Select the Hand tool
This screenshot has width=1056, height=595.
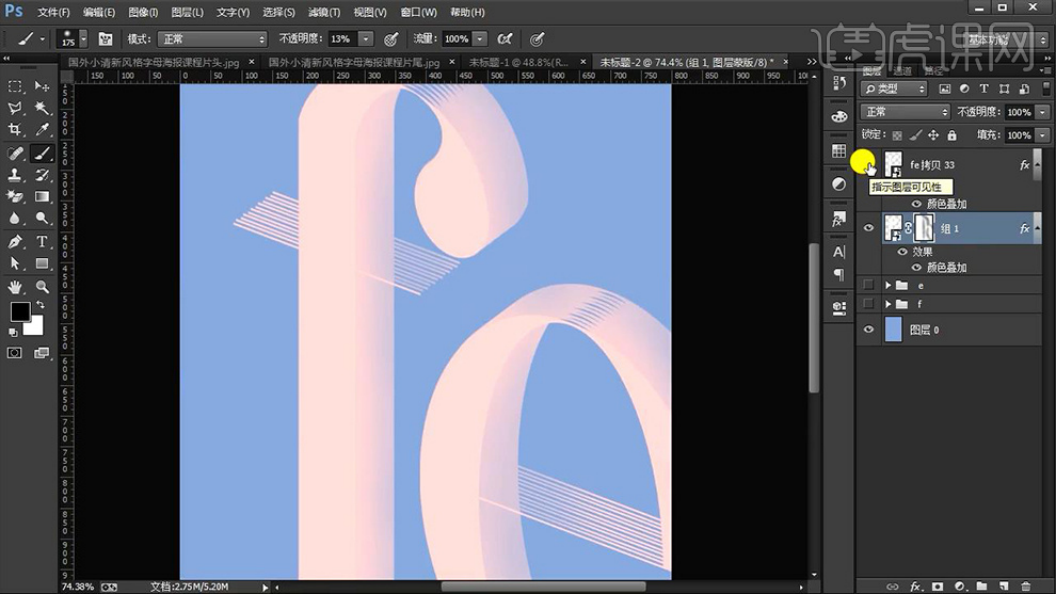(x=15, y=287)
